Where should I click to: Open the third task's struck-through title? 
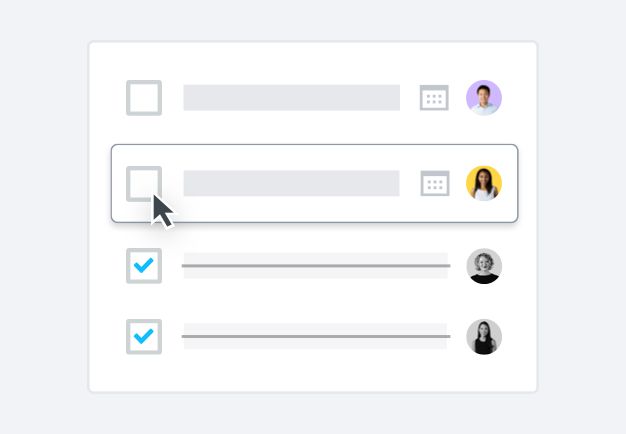315,266
